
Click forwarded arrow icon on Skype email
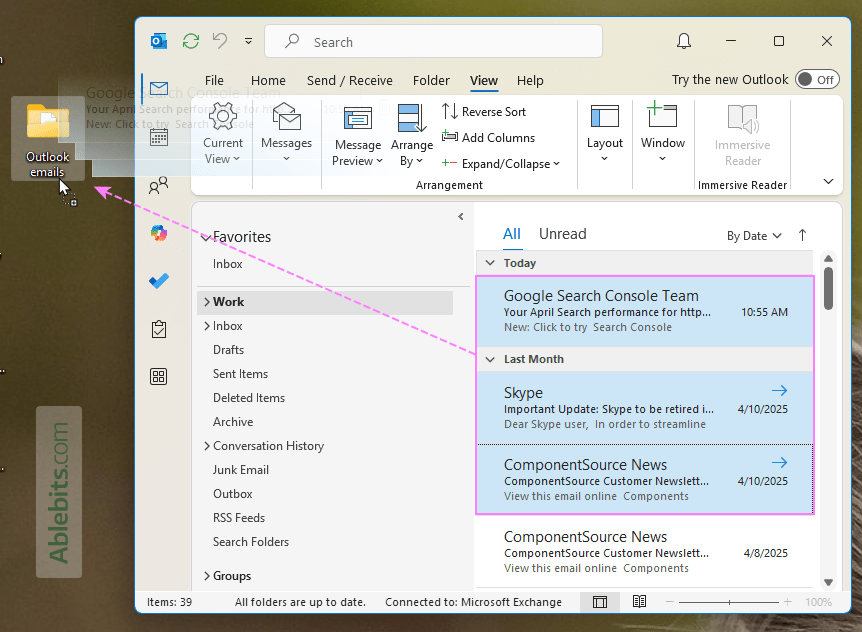[779, 391]
